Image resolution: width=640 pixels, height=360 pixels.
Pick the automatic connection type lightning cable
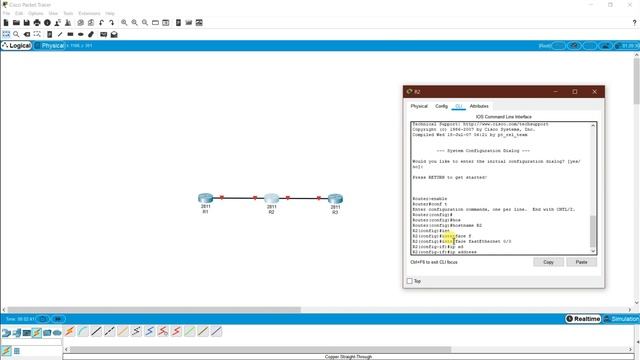[x=69, y=331]
